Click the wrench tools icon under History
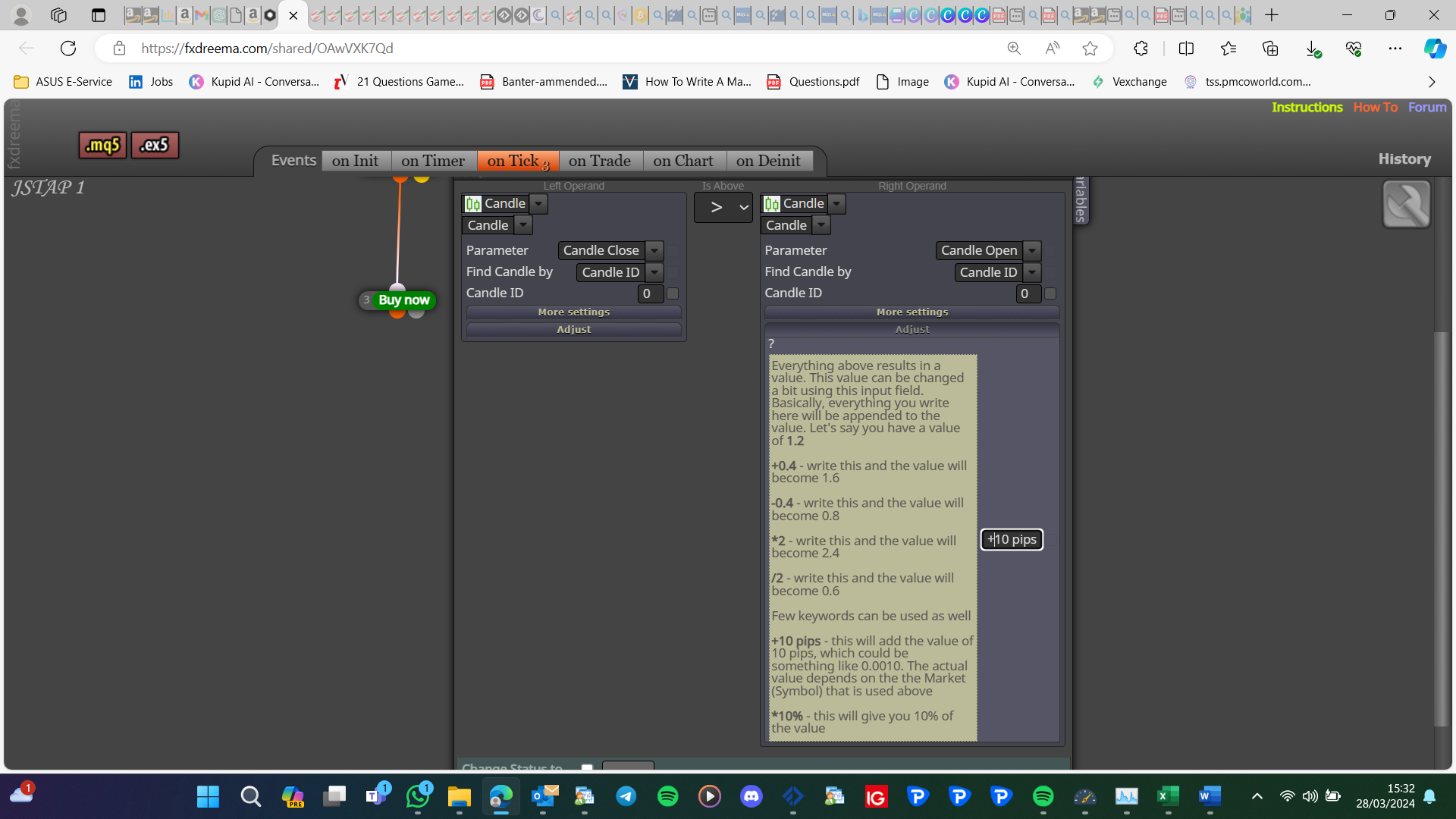The image size is (1456, 819). click(1406, 204)
